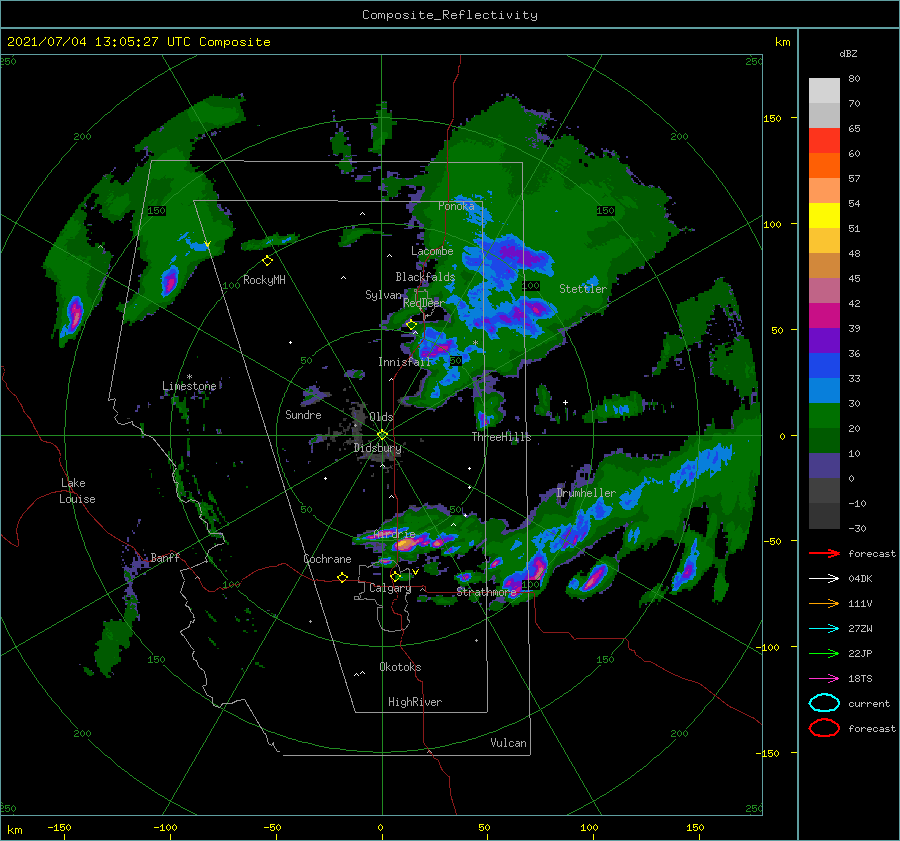Viewport: 900px width, 841px height.
Task: Click the 'dBZ' legend heading
Action: 848,53
